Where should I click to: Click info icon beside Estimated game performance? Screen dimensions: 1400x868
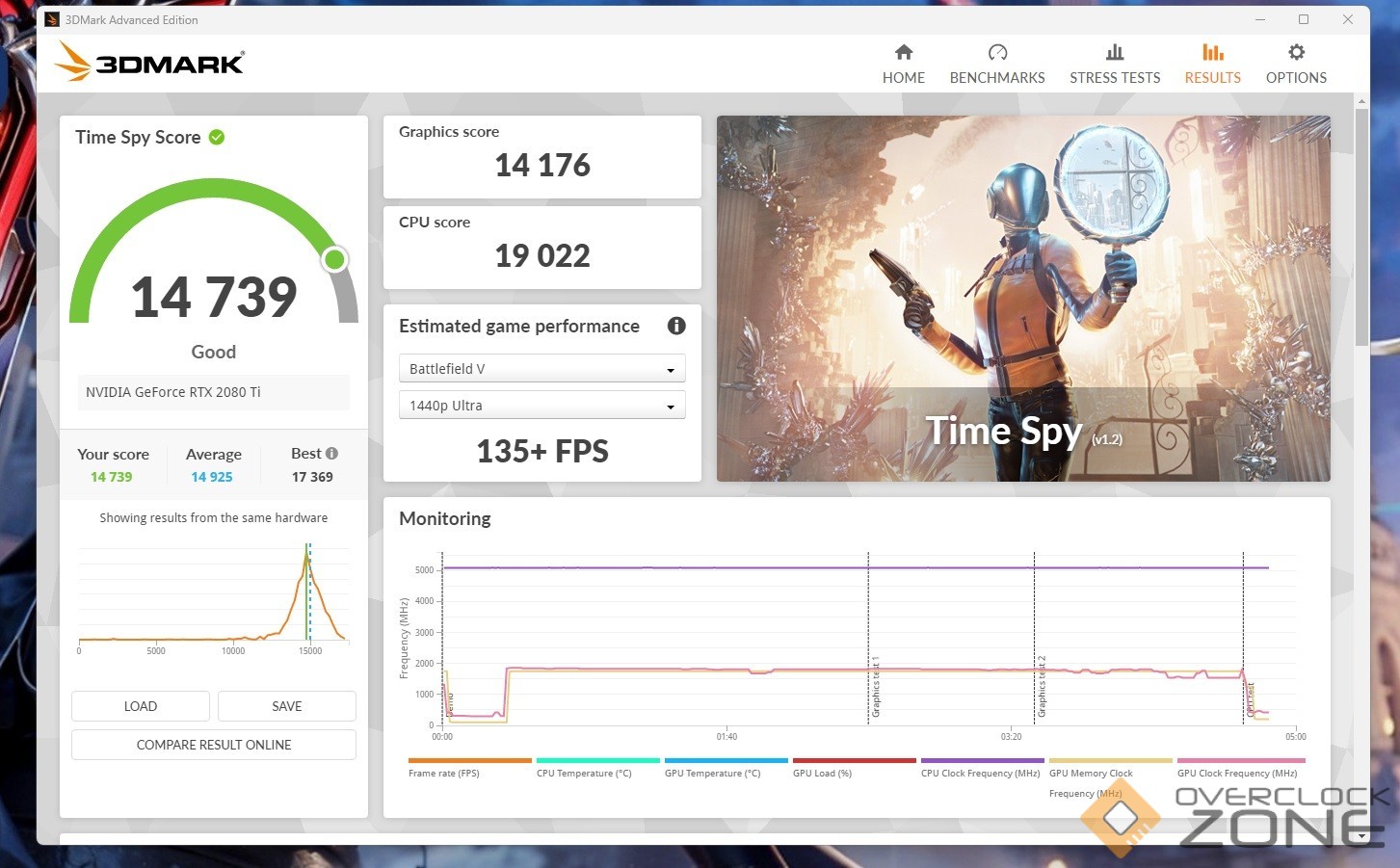[x=676, y=326]
